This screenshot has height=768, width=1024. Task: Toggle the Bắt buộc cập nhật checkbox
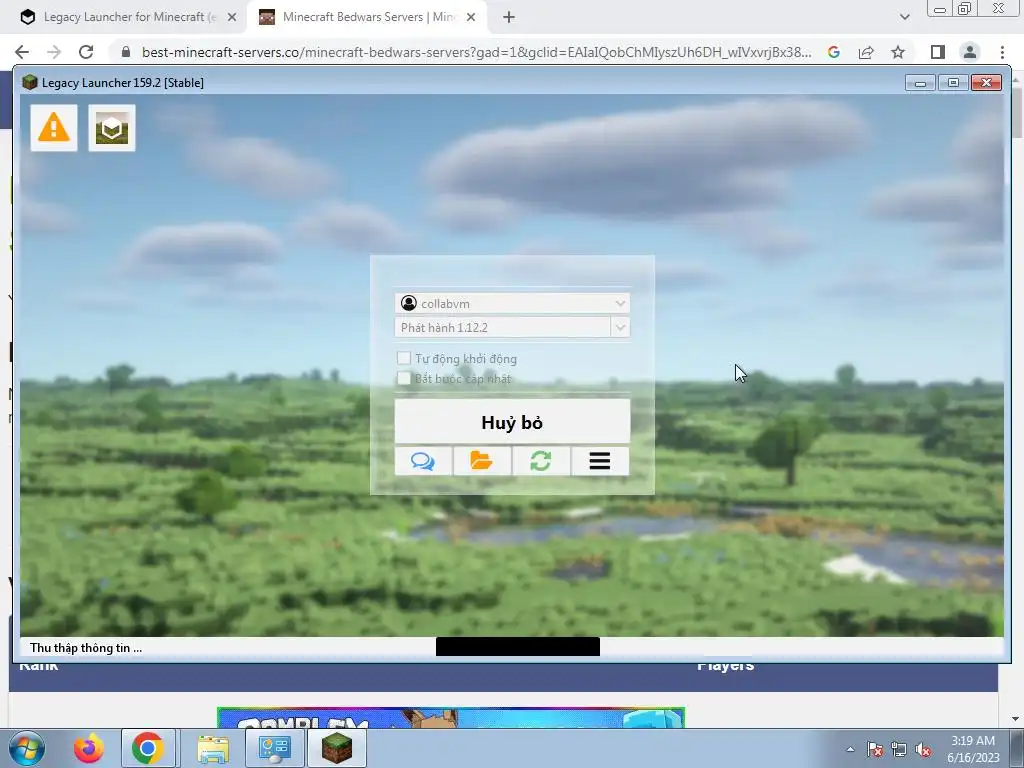tap(404, 379)
